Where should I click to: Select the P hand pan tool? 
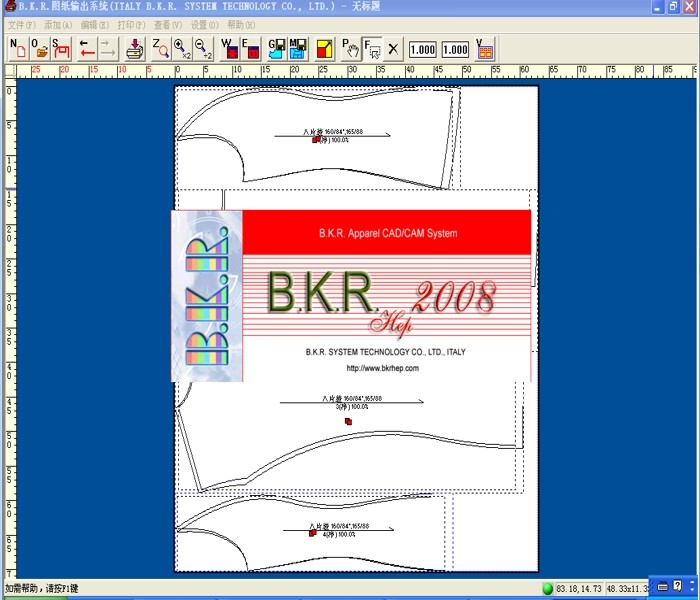coord(350,49)
